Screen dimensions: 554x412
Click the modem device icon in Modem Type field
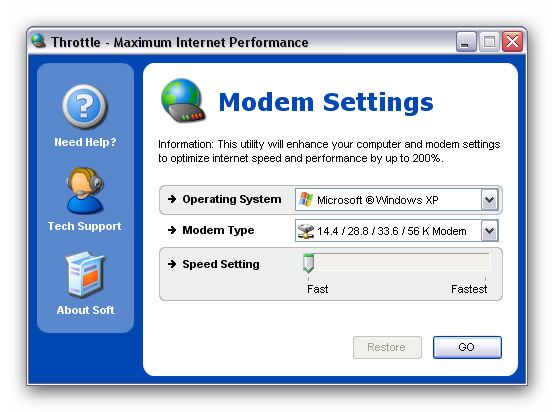click(306, 231)
